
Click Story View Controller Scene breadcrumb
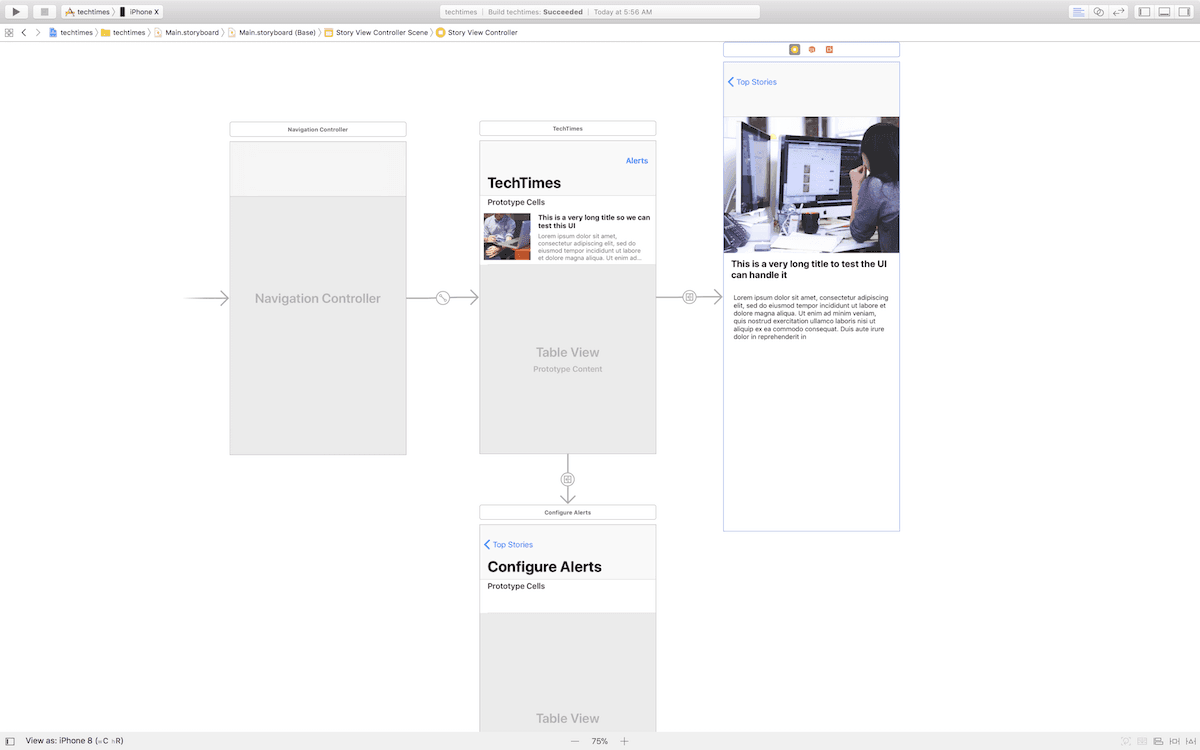[381, 31]
